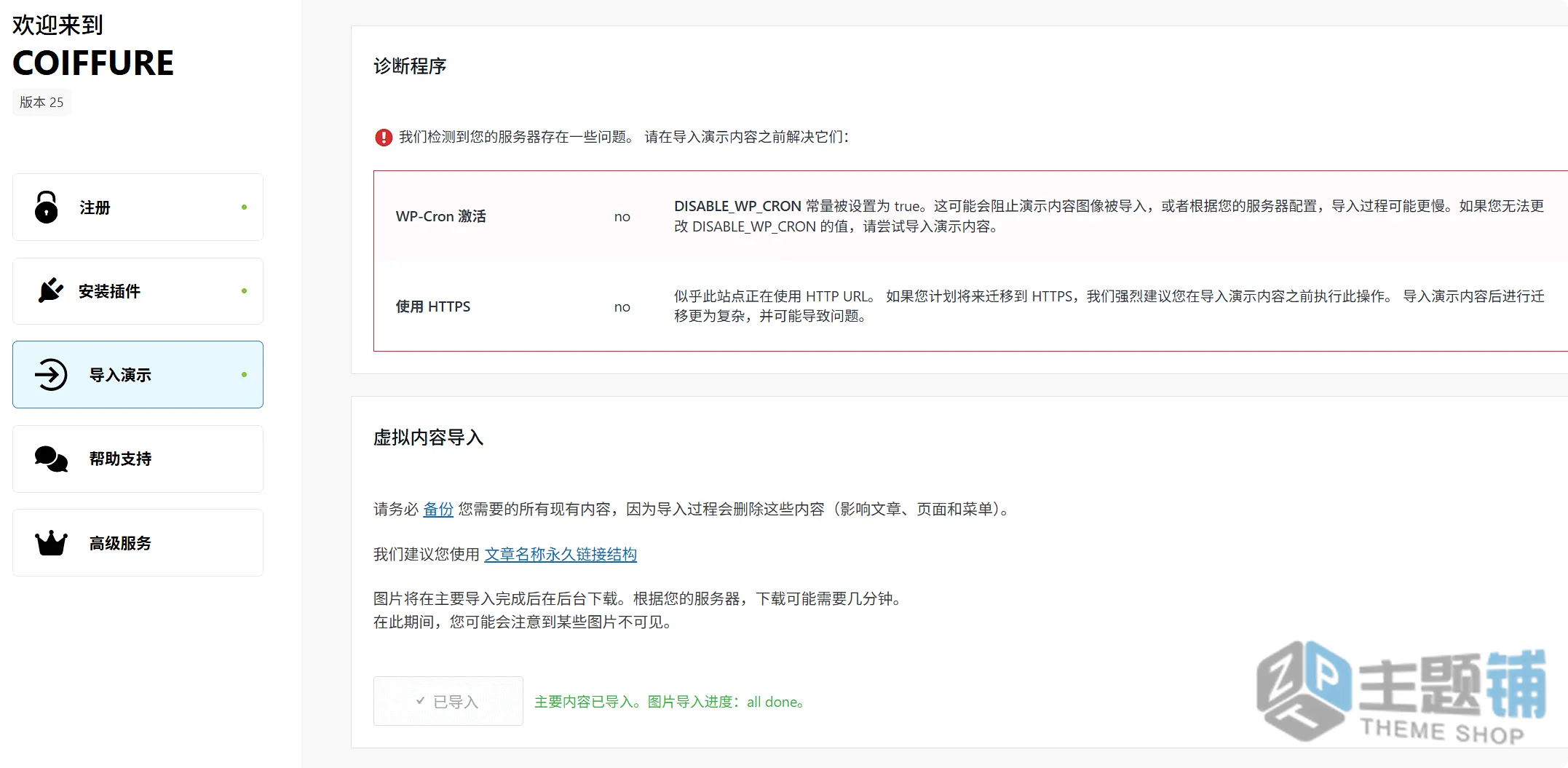Click the DISABLE_WP_CRON description text
The width and height of the screenshot is (1568, 768).
coord(1109,216)
